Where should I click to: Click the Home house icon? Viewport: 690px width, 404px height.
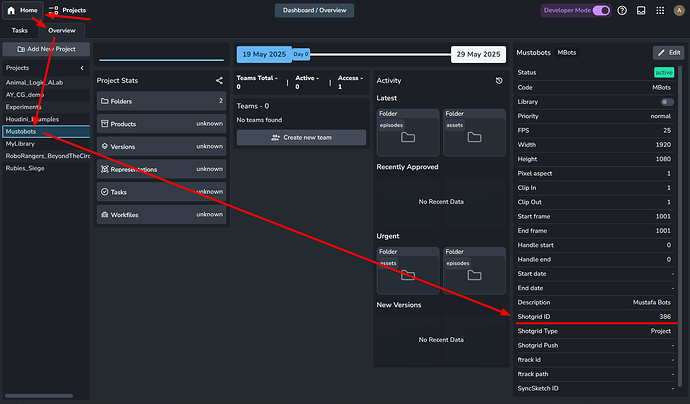(11, 10)
